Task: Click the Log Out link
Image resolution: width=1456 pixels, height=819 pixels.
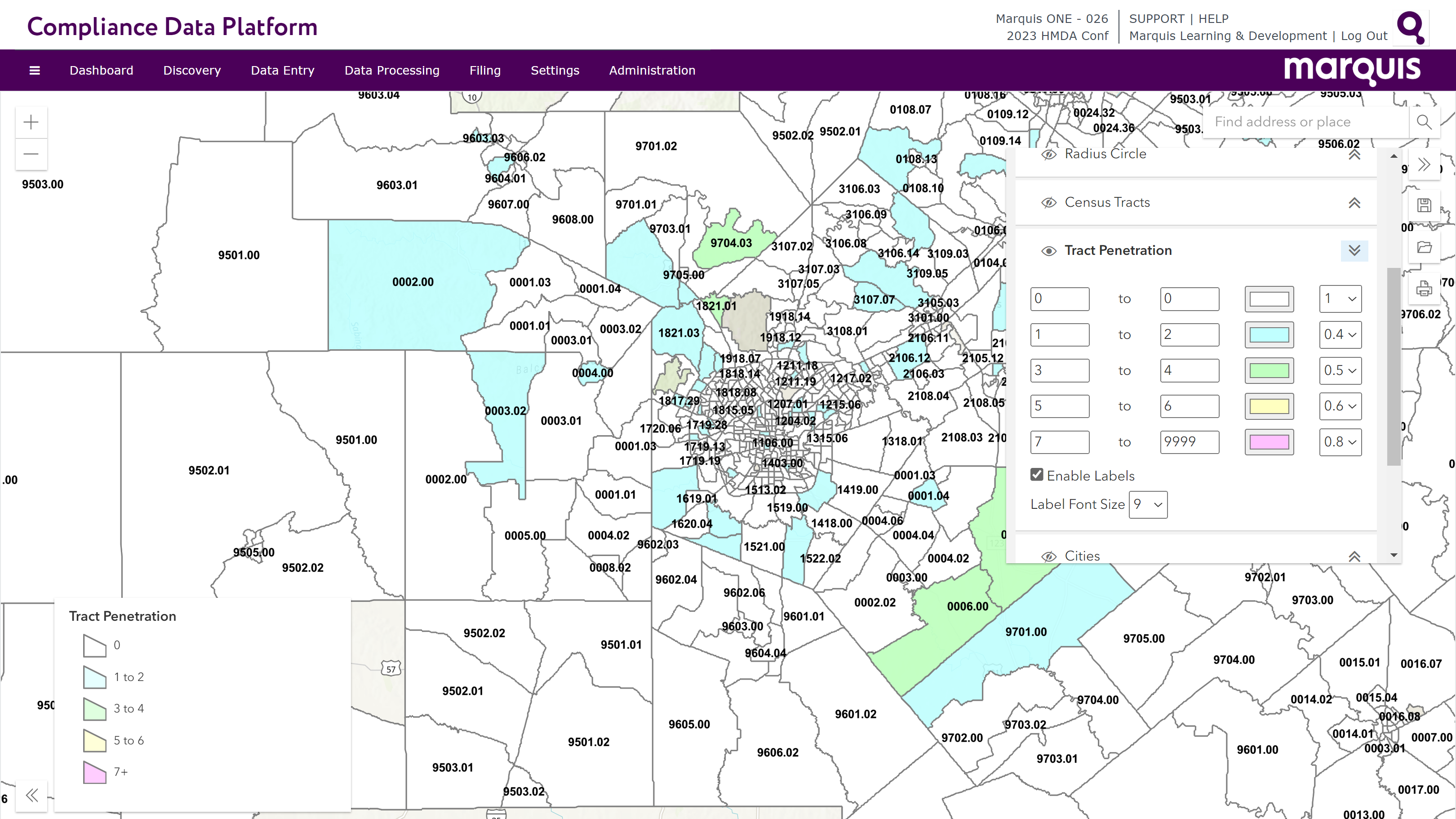Action: [x=1364, y=36]
